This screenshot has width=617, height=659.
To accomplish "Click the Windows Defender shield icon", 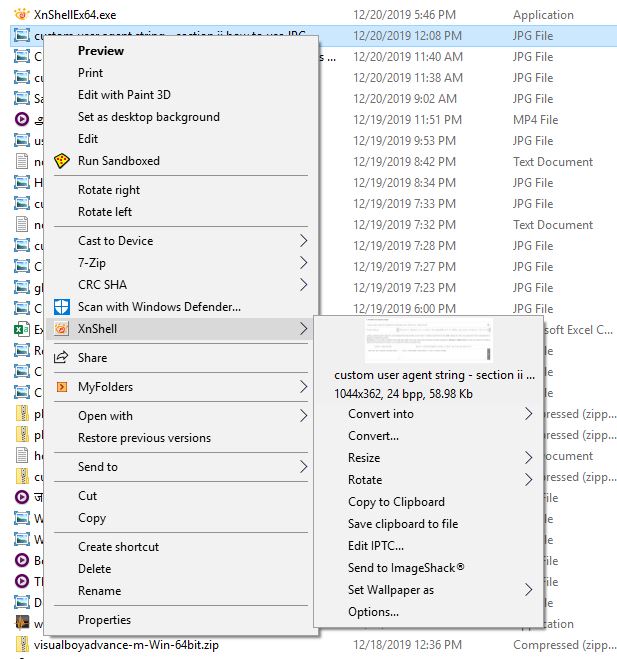I will coord(61,307).
